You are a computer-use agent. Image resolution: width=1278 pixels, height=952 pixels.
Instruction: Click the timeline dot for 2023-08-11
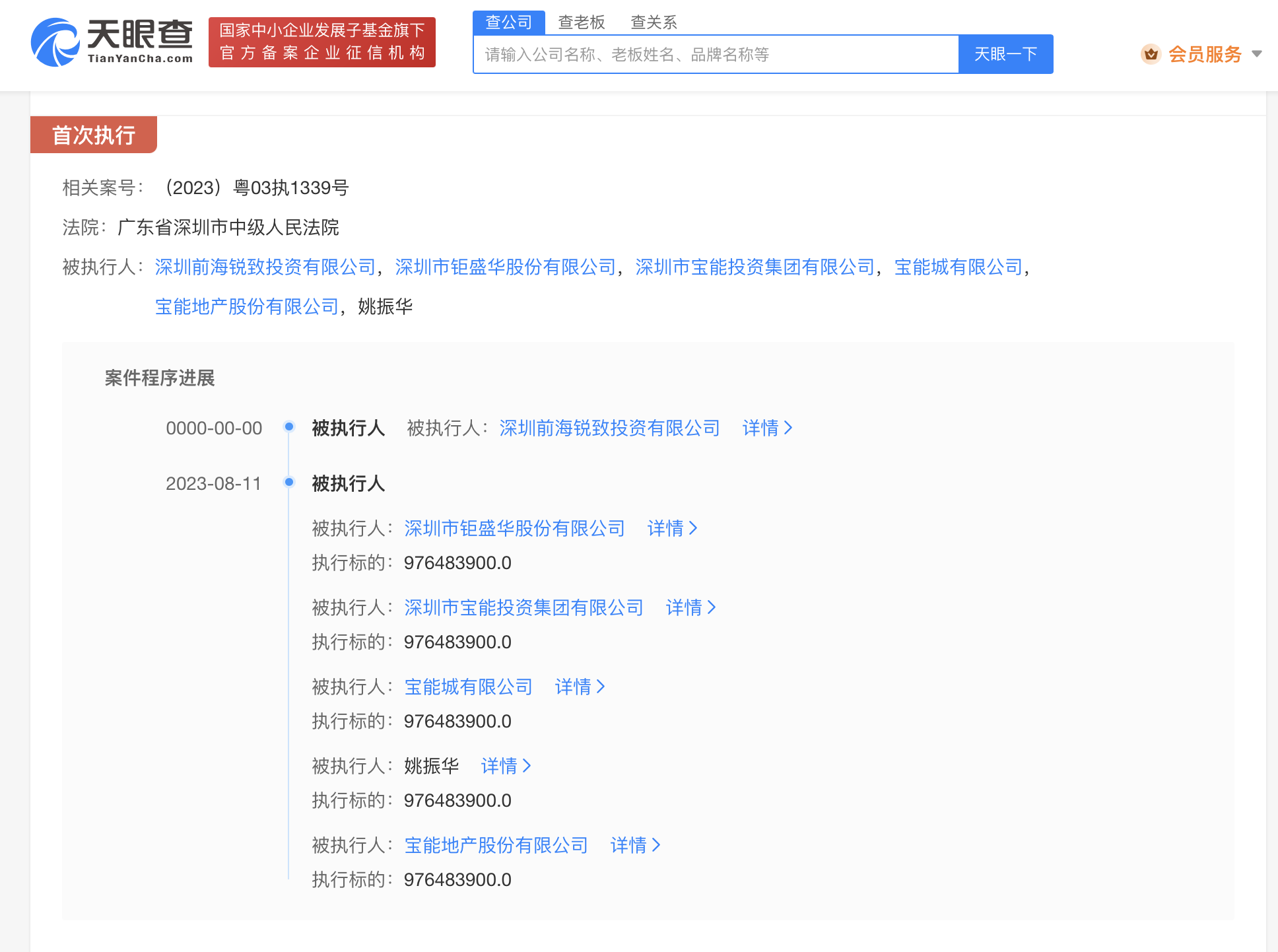[289, 482]
